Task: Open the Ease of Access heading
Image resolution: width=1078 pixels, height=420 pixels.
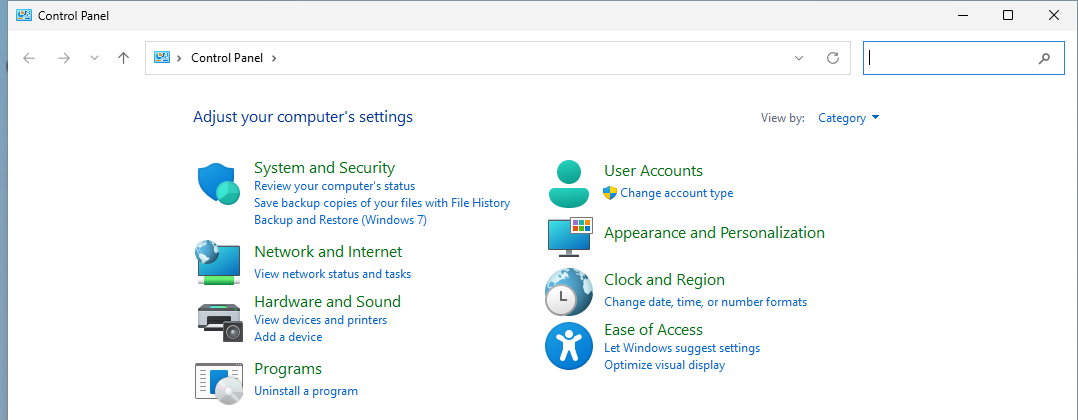Action: click(x=653, y=330)
